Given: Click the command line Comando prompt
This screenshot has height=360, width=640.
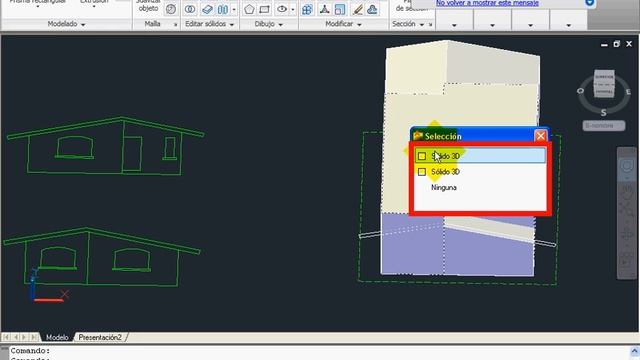Looking at the screenshot, I should (30, 351).
